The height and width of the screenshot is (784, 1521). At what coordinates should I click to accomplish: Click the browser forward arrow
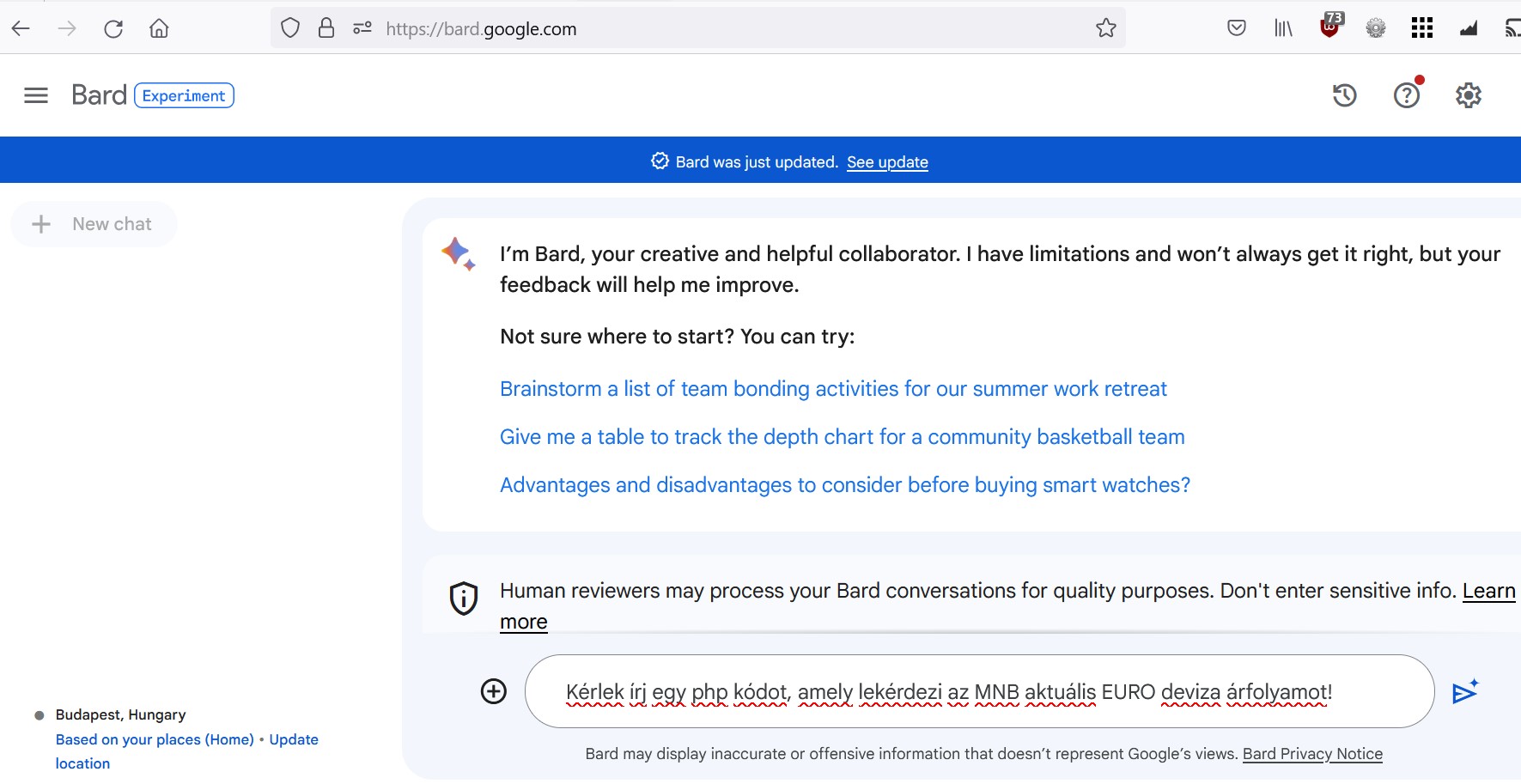(67, 28)
